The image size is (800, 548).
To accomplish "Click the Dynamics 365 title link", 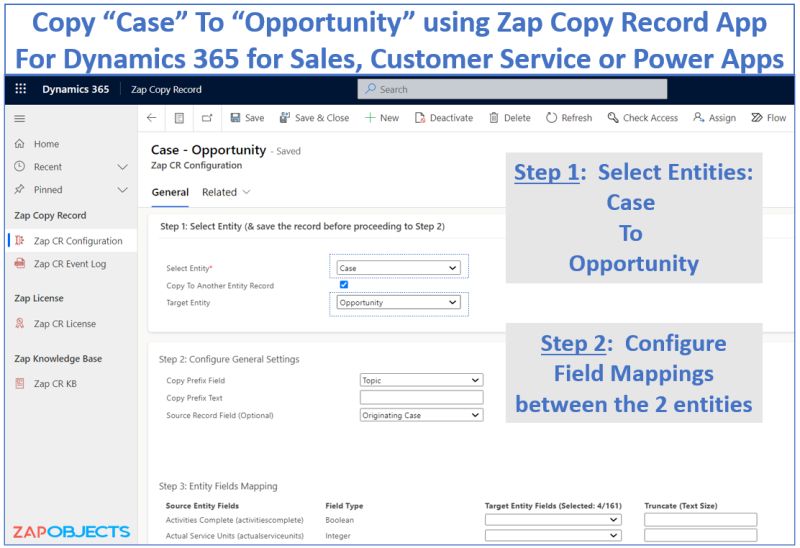I will pos(76,89).
